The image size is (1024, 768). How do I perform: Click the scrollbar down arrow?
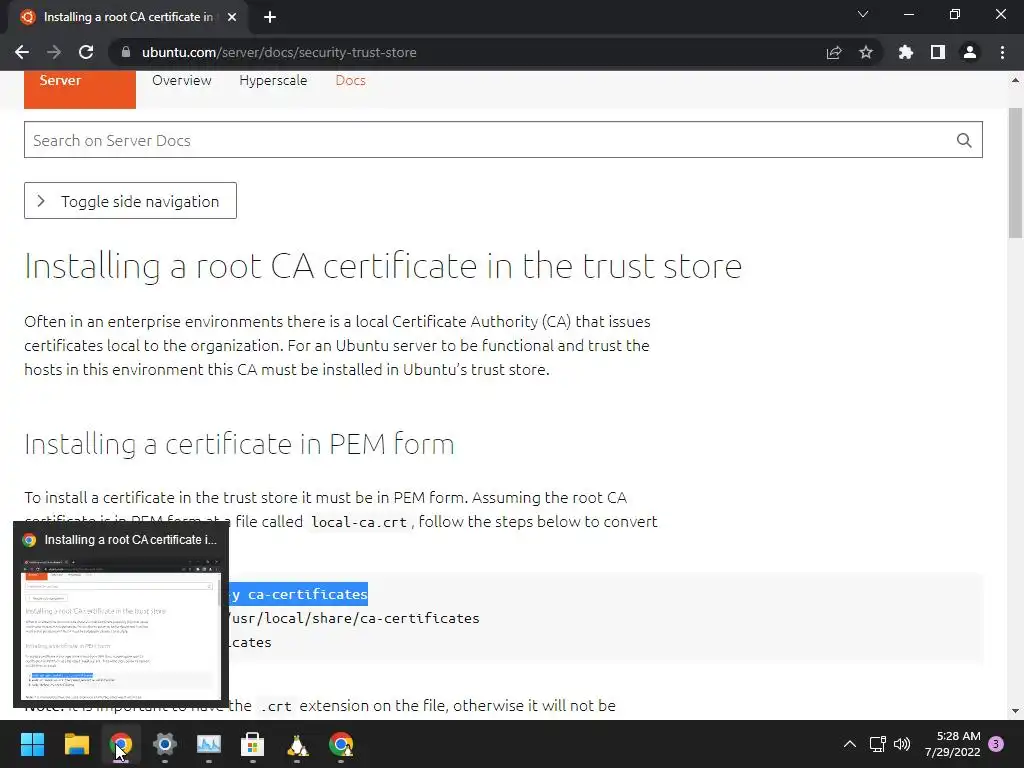point(1015,711)
